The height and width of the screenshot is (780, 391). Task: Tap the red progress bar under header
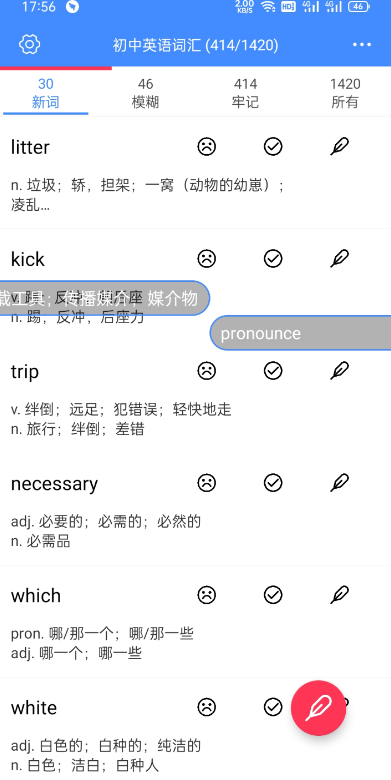coord(56,68)
